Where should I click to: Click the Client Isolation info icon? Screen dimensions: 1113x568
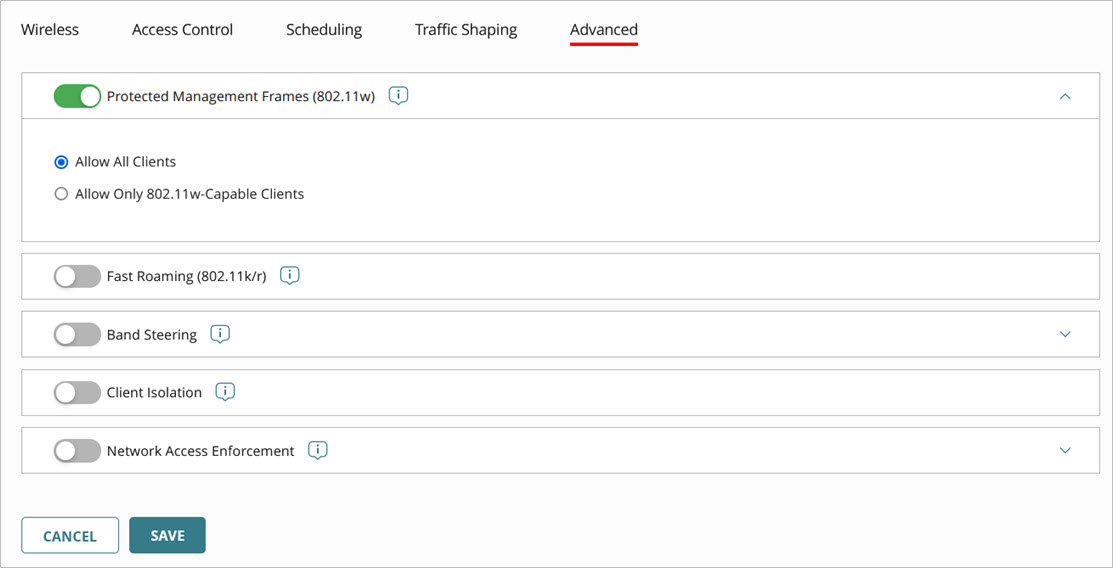(225, 392)
